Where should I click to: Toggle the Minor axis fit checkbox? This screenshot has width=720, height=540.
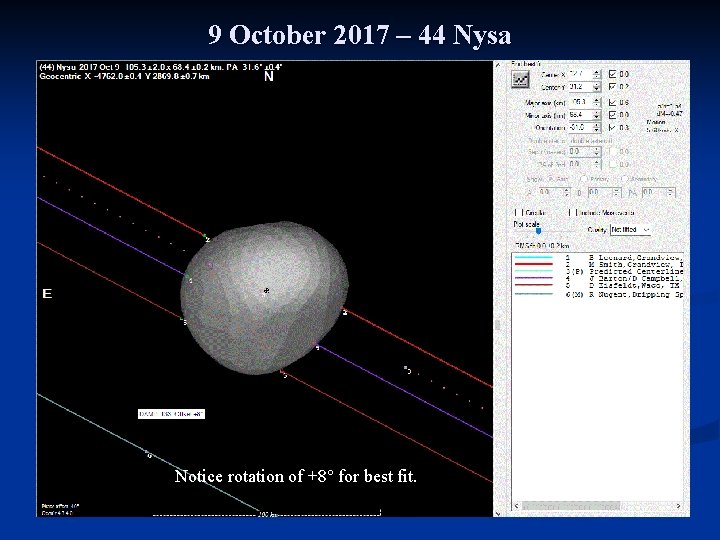tap(612, 115)
